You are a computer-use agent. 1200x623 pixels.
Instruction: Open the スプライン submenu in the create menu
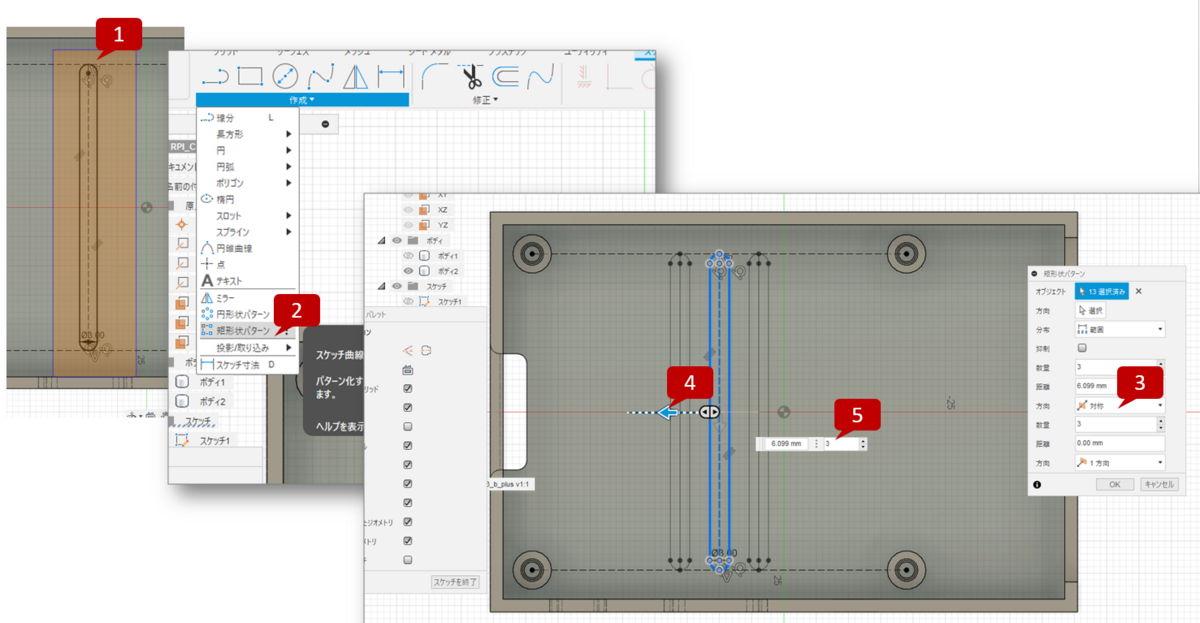247,231
